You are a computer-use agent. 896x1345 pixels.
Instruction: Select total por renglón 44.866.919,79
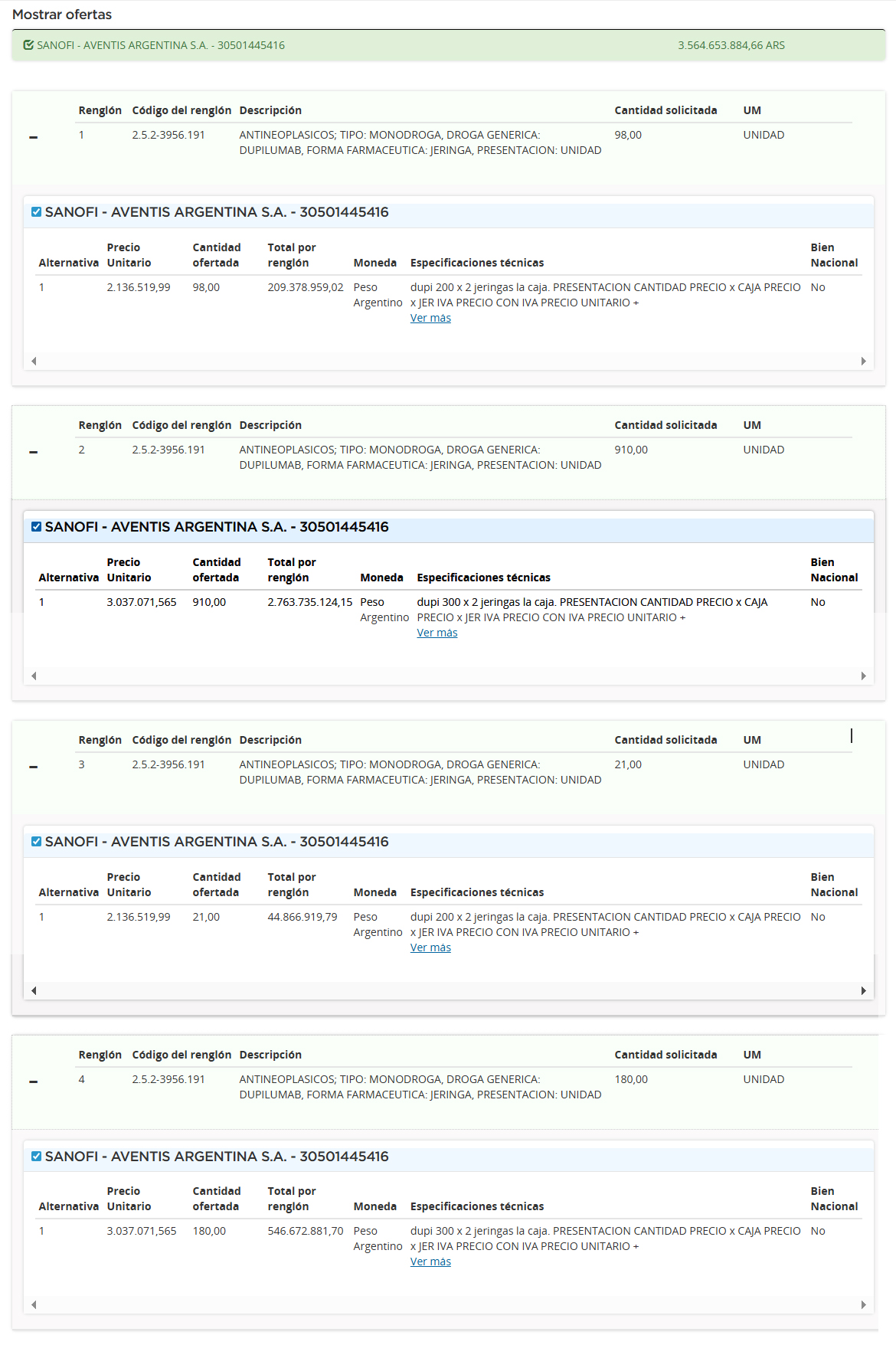(x=302, y=917)
